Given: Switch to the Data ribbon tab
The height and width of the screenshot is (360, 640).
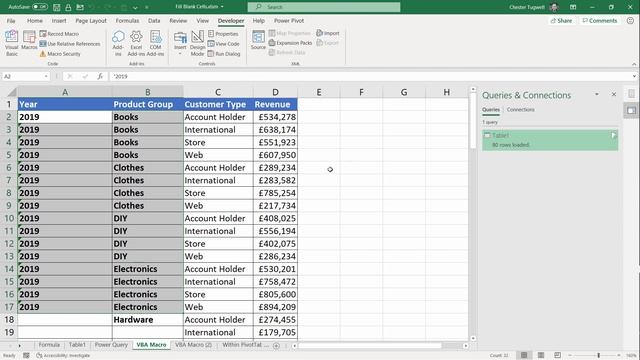Looking at the screenshot, I should point(154,20).
